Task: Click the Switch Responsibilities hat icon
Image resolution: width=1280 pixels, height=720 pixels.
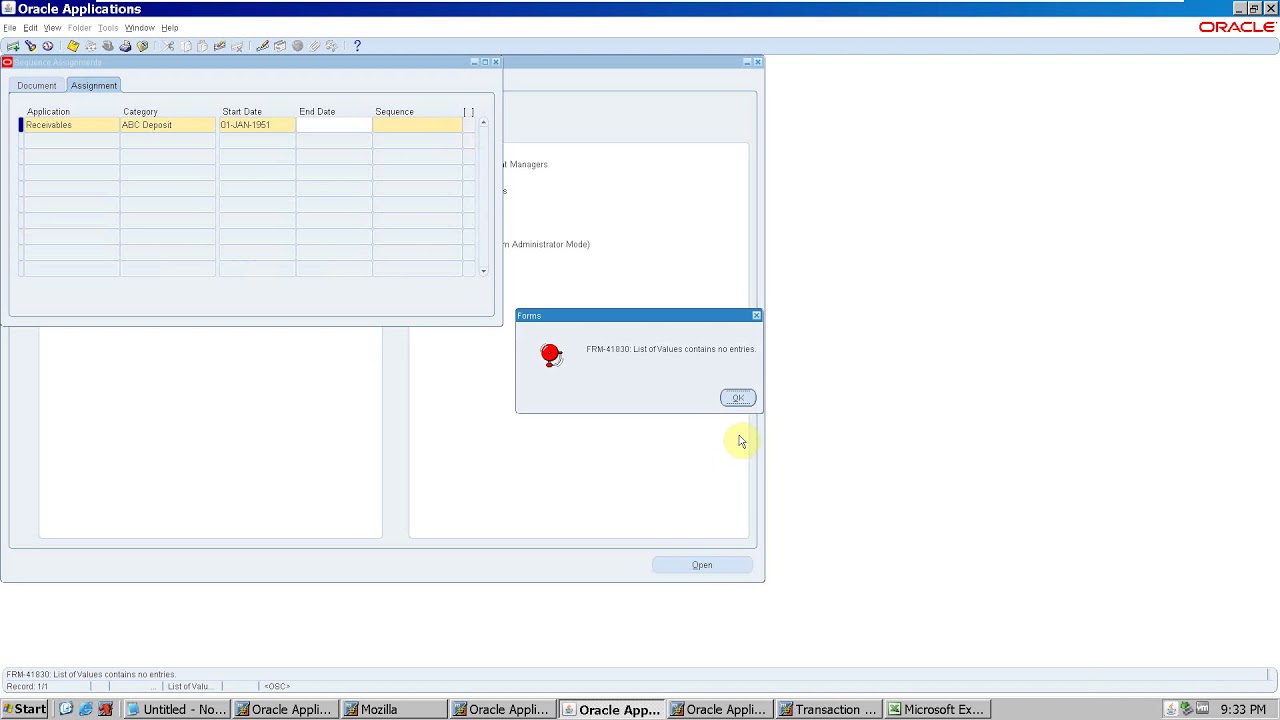Action: [x=108, y=46]
